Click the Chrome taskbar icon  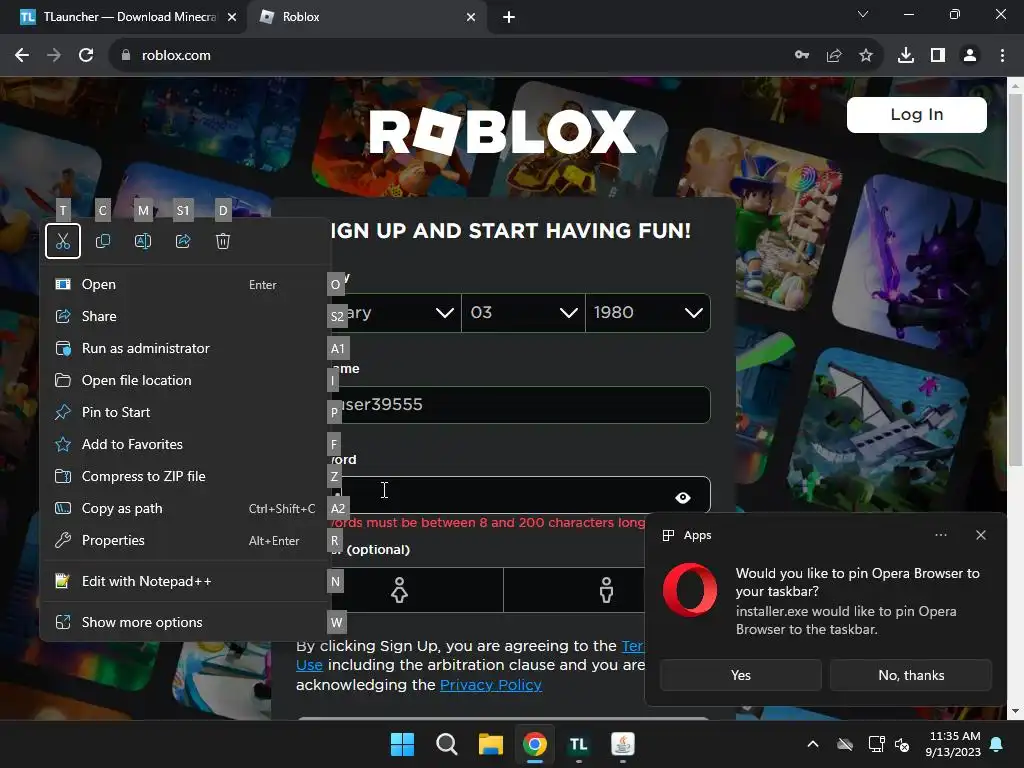[535, 744]
